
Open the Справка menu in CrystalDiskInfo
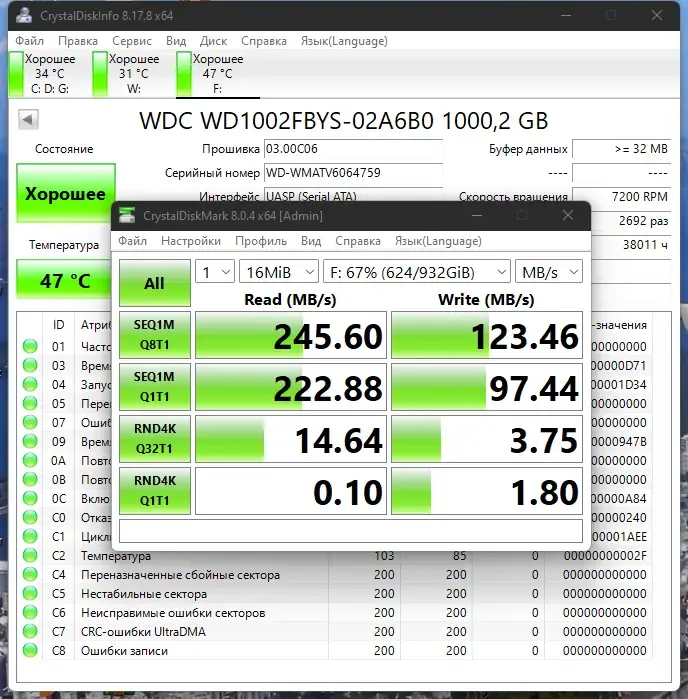(x=264, y=41)
